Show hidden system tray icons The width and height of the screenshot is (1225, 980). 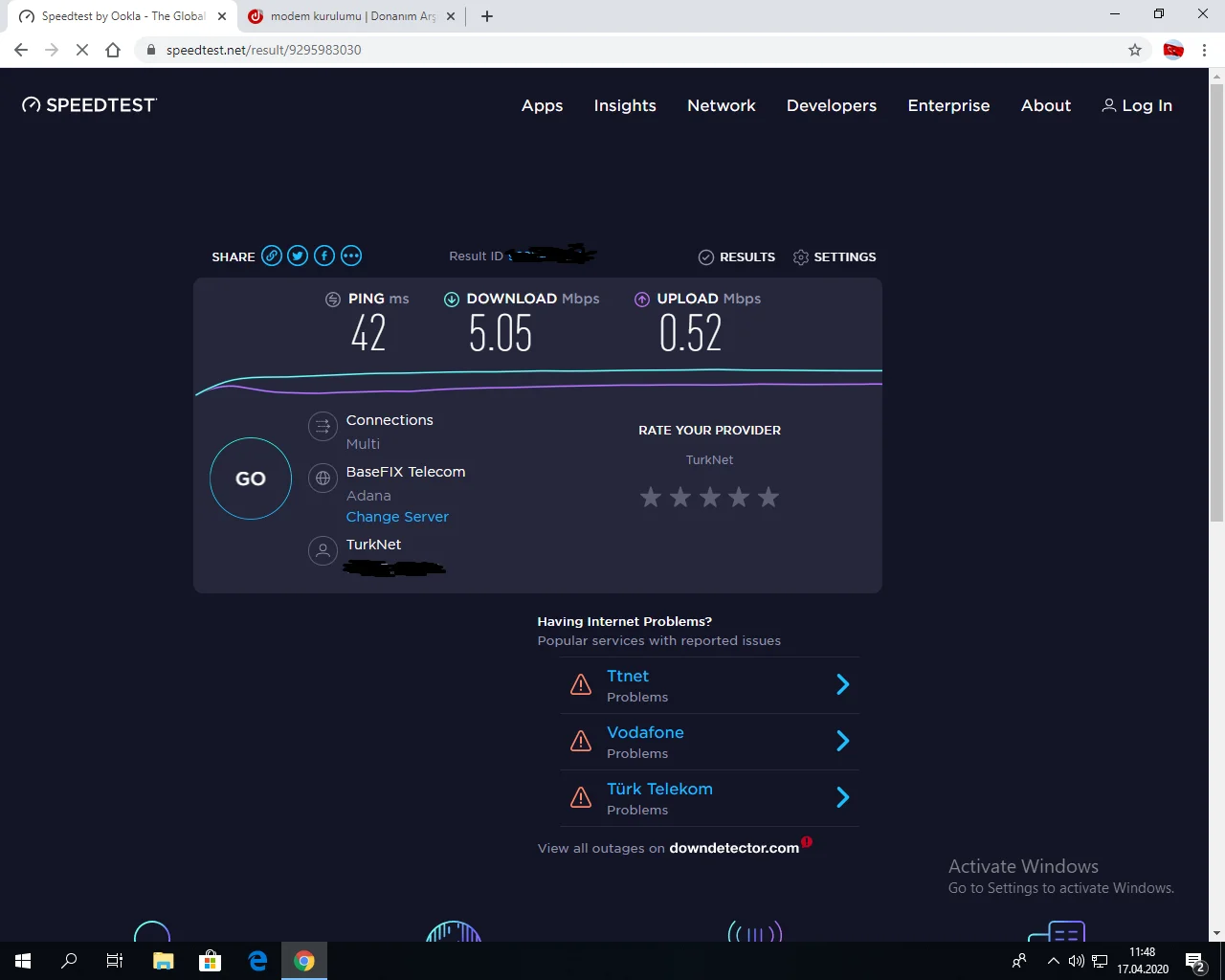coord(1054,961)
